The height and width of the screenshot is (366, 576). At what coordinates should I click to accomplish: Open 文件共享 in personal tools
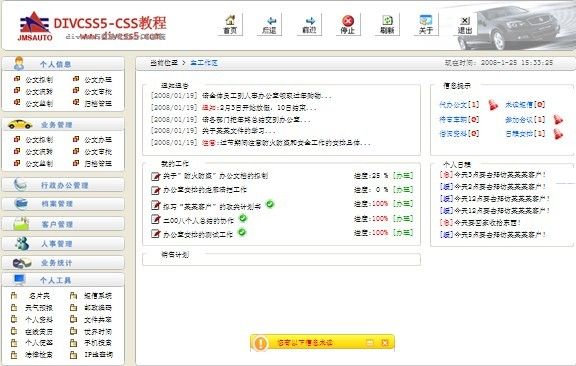pos(98,319)
